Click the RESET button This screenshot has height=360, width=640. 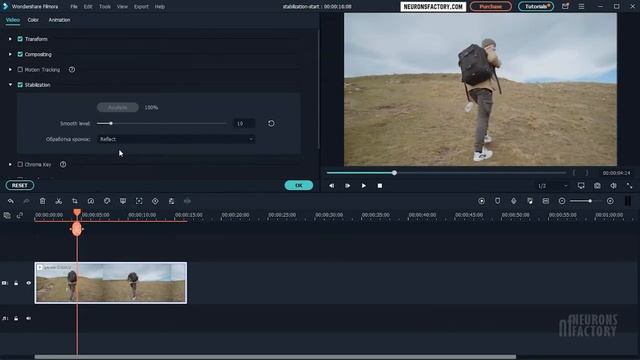coord(20,185)
